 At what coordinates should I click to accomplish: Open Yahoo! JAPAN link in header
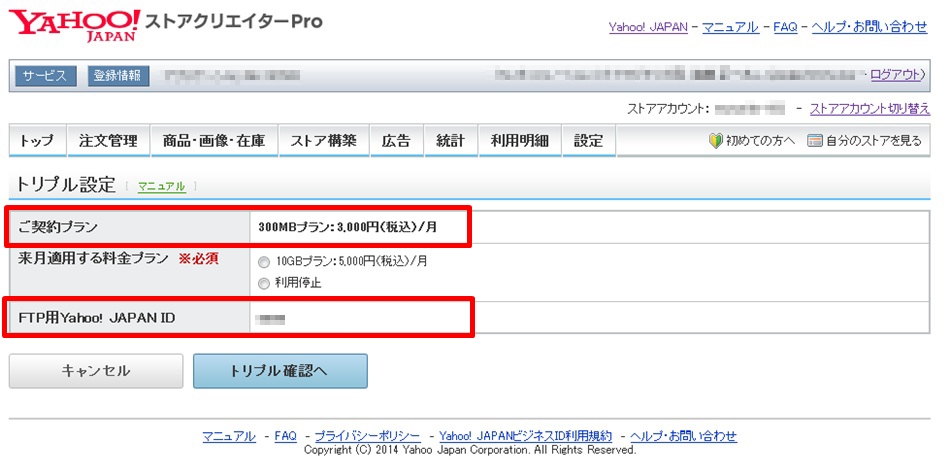pos(648,27)
